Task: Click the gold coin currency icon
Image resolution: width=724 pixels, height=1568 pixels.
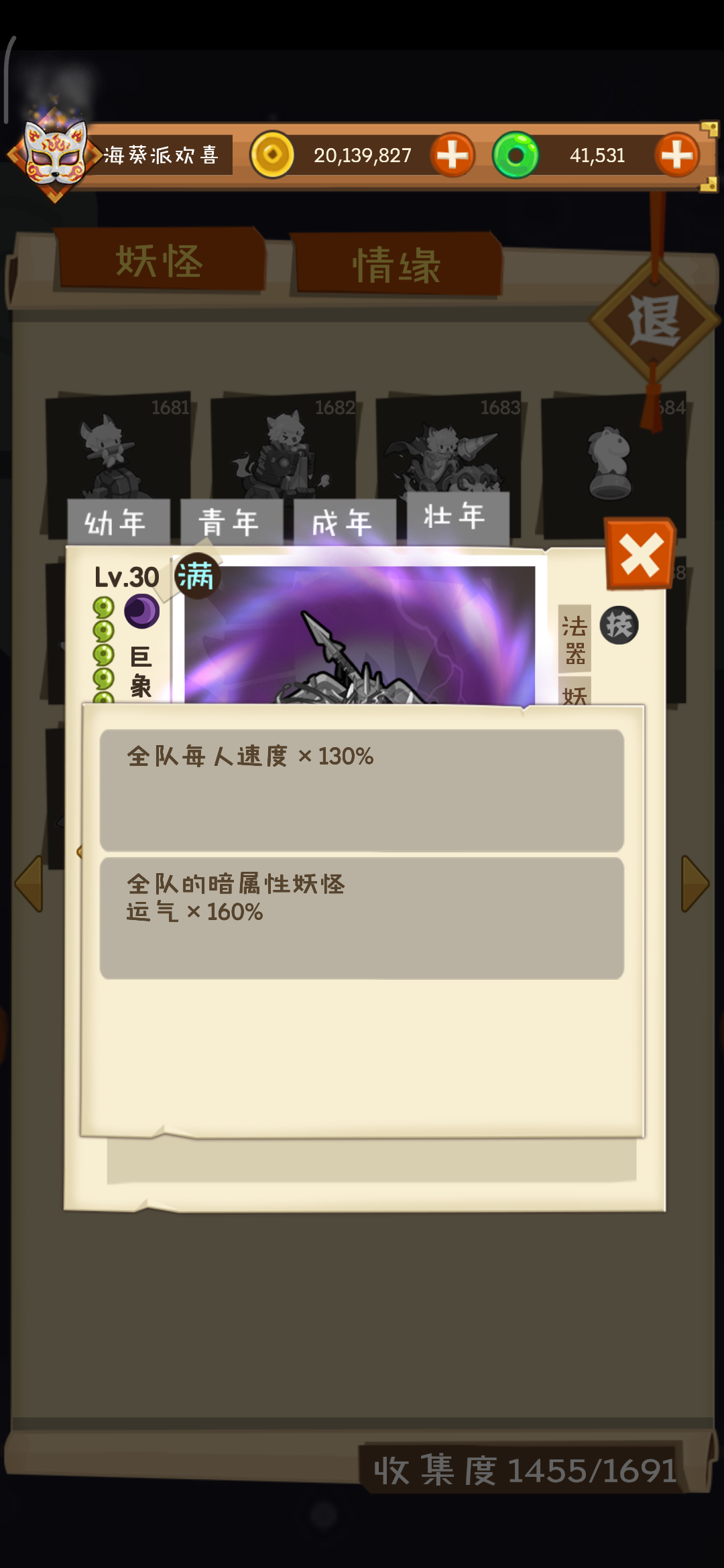Action: coord(272,155)
